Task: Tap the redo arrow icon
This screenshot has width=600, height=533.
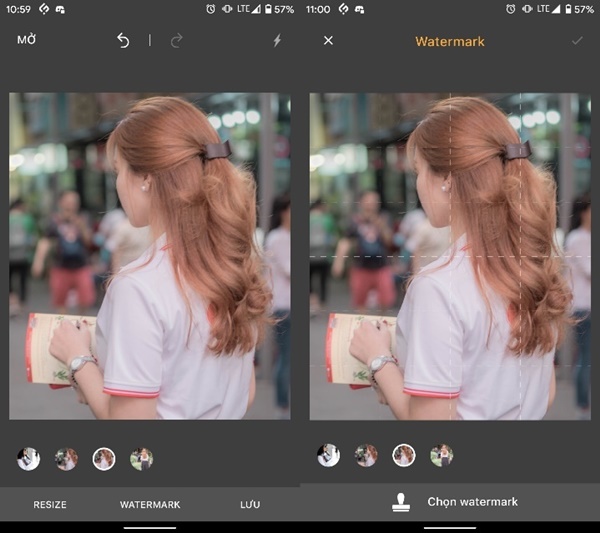Action: [x=177, y=41]
